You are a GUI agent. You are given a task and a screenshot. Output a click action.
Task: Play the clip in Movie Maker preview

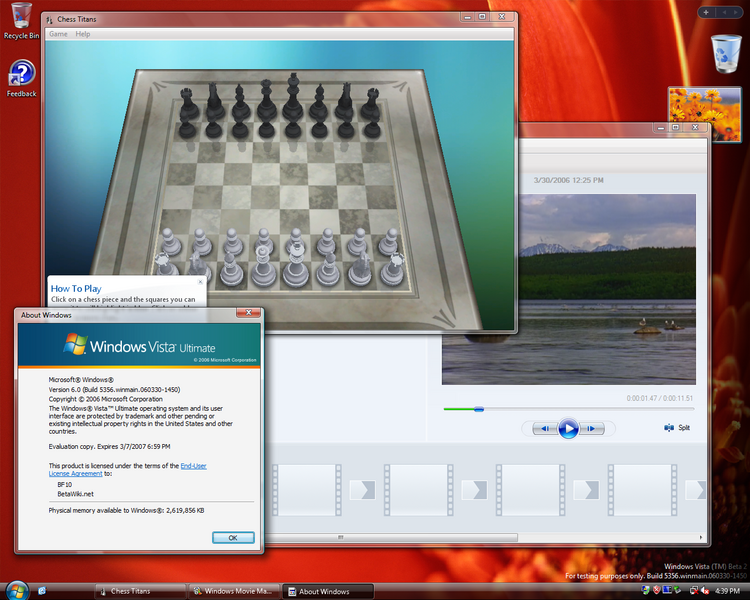click(x=568, y=428)
